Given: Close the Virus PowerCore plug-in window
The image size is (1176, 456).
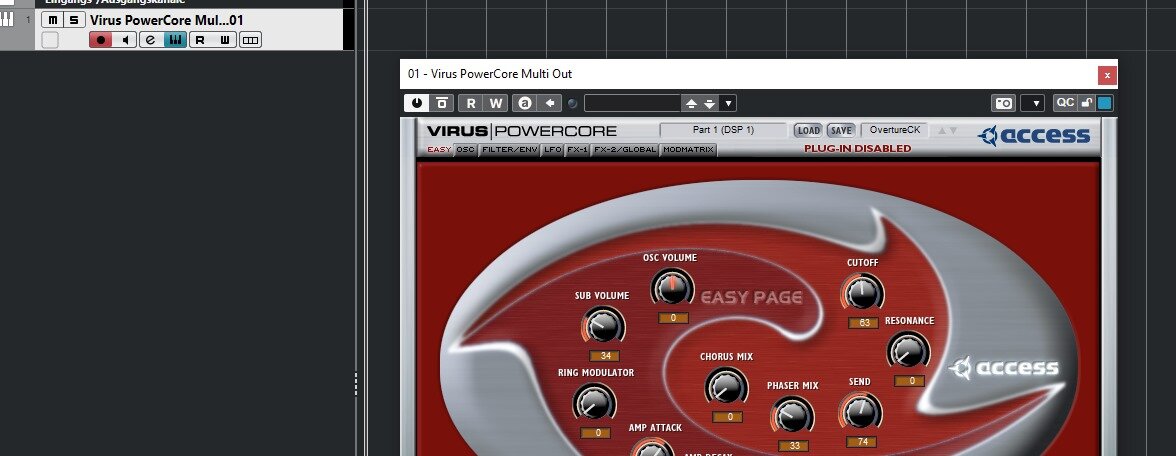Looking at the screenshot, I should tap(1107, 75).
